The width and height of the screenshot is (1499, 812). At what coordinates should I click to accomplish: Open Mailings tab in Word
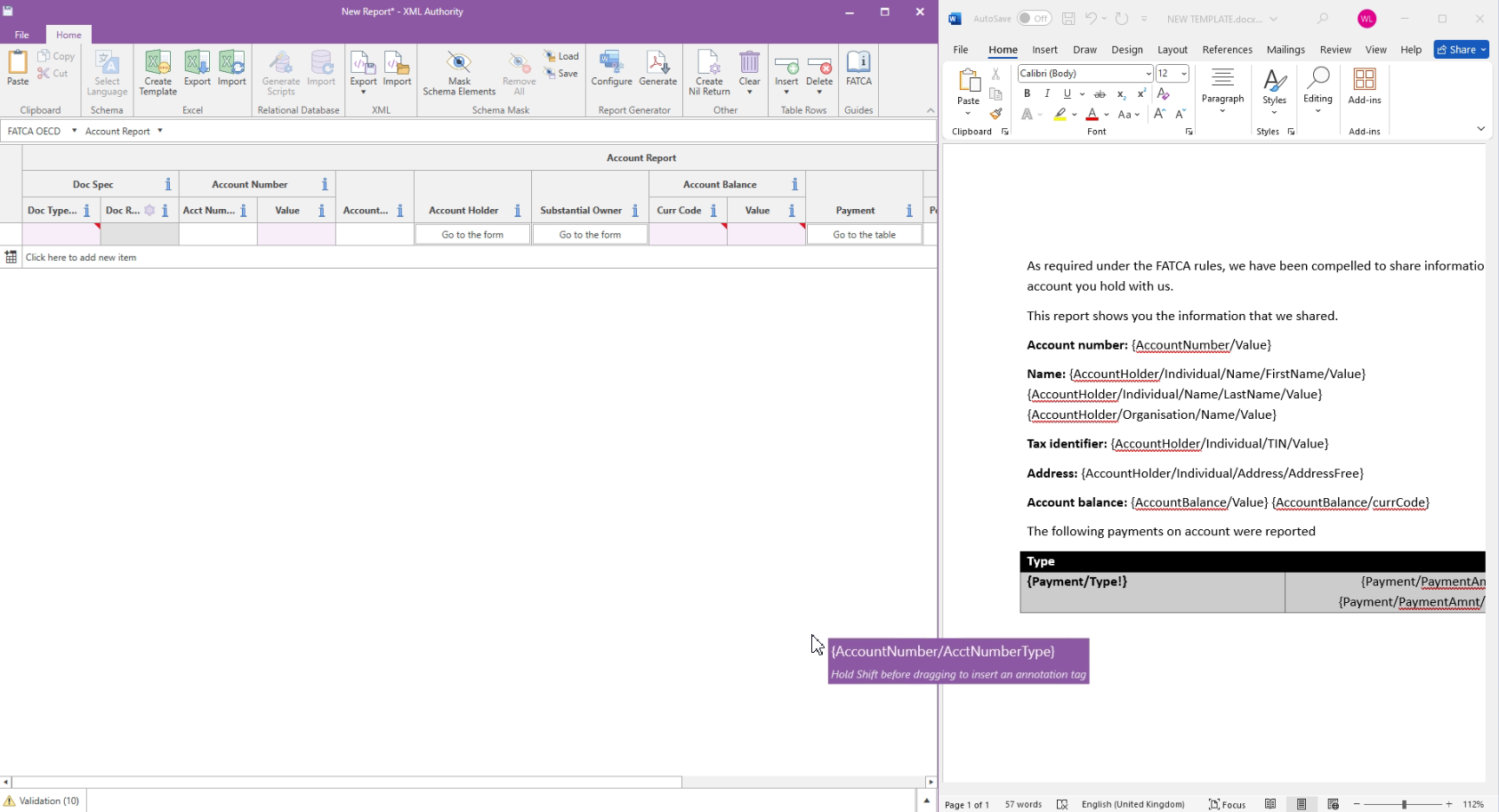click(1285, 50)
